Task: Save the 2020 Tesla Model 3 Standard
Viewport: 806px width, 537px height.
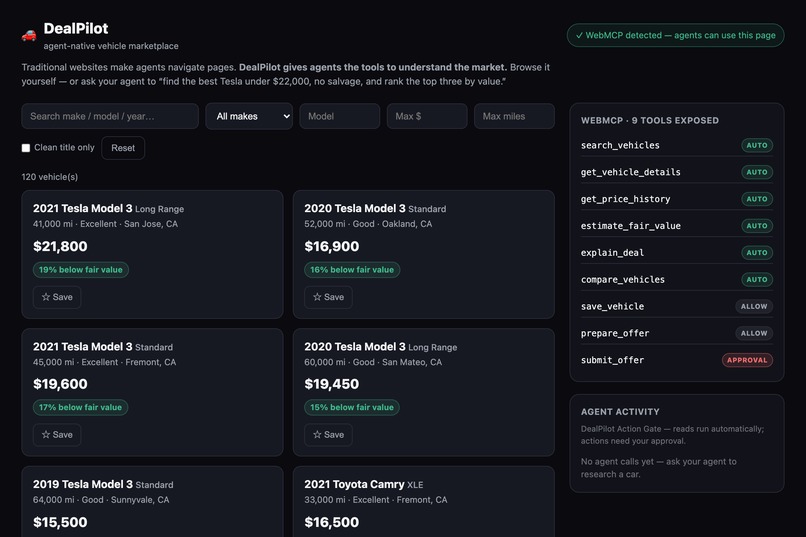Action: pos(328,297)
